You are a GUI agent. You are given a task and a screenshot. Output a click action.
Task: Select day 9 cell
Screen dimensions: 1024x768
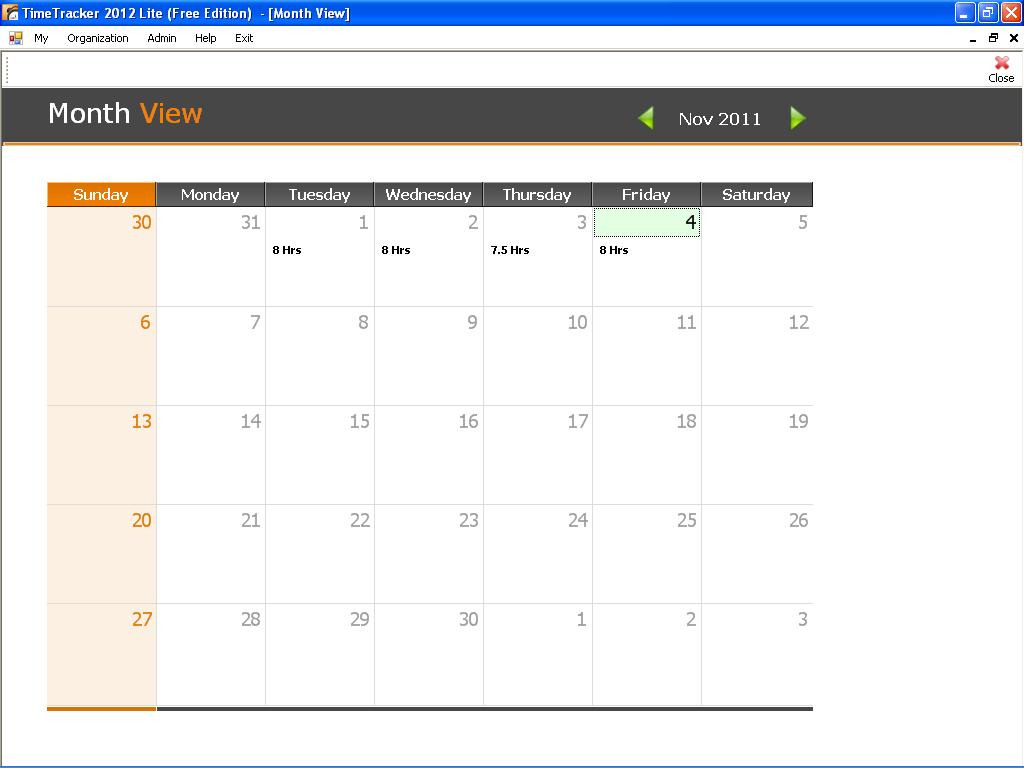429,356
